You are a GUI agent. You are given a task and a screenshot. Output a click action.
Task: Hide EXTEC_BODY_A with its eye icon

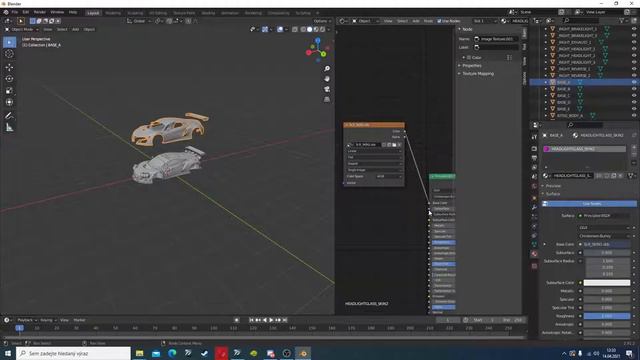coord(634,116)
